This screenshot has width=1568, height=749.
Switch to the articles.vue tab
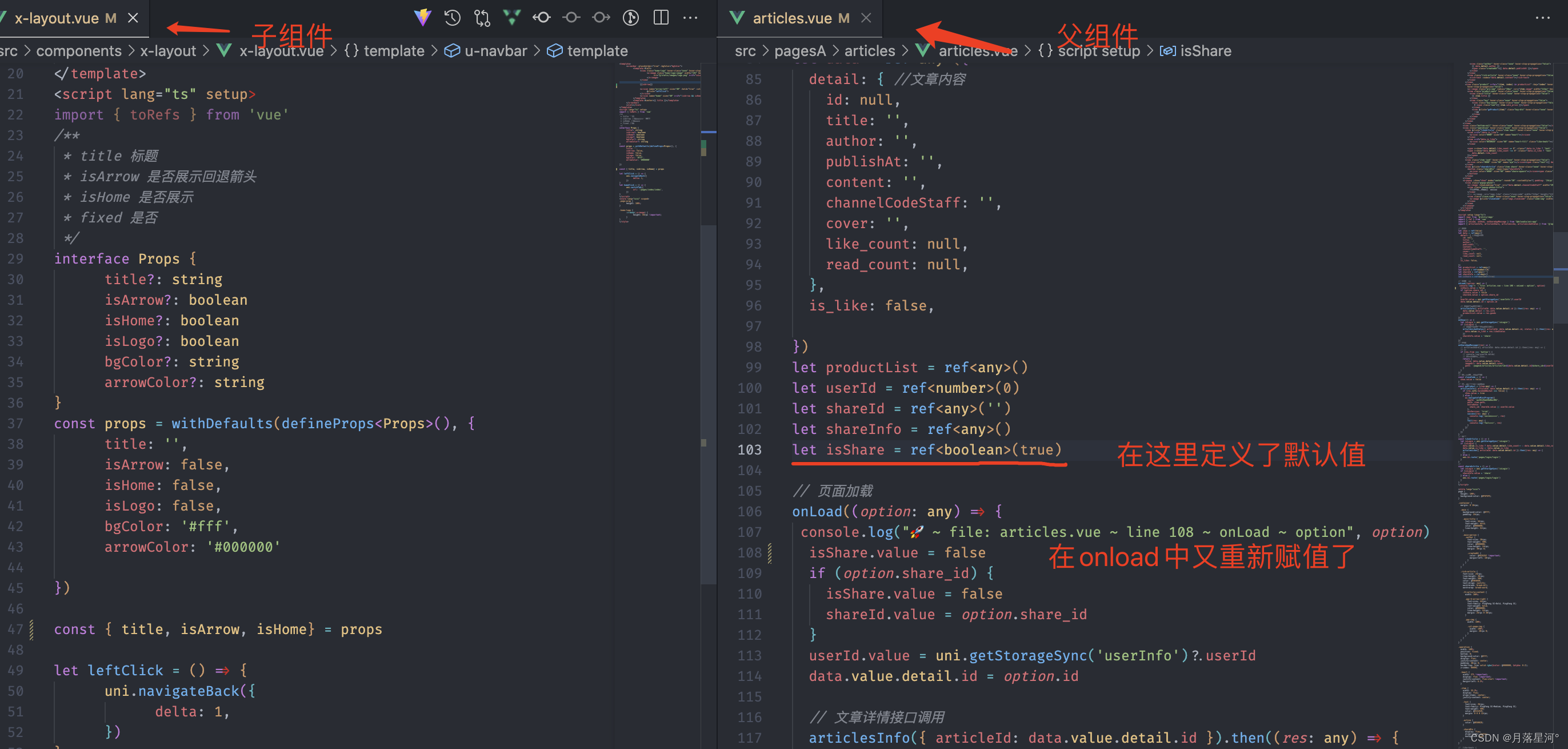pos(792,18)
